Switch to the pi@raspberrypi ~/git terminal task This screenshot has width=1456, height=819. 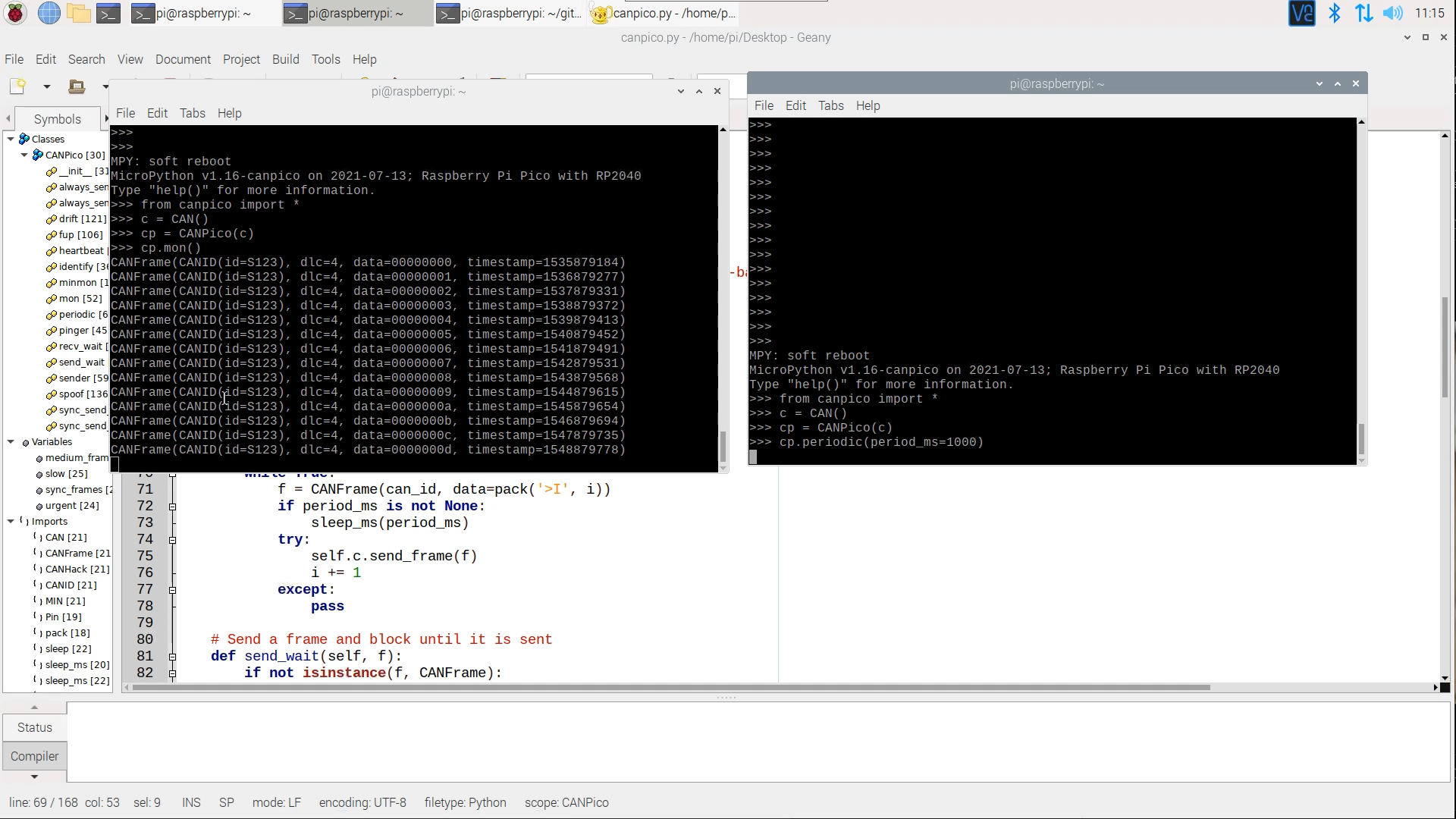coord(510,13)
